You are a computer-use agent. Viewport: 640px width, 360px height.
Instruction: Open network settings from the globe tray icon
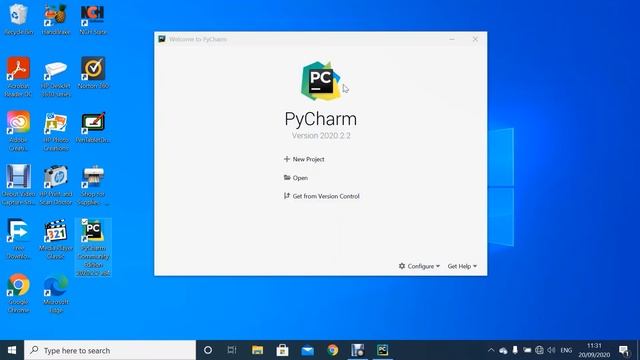(539, 350)
